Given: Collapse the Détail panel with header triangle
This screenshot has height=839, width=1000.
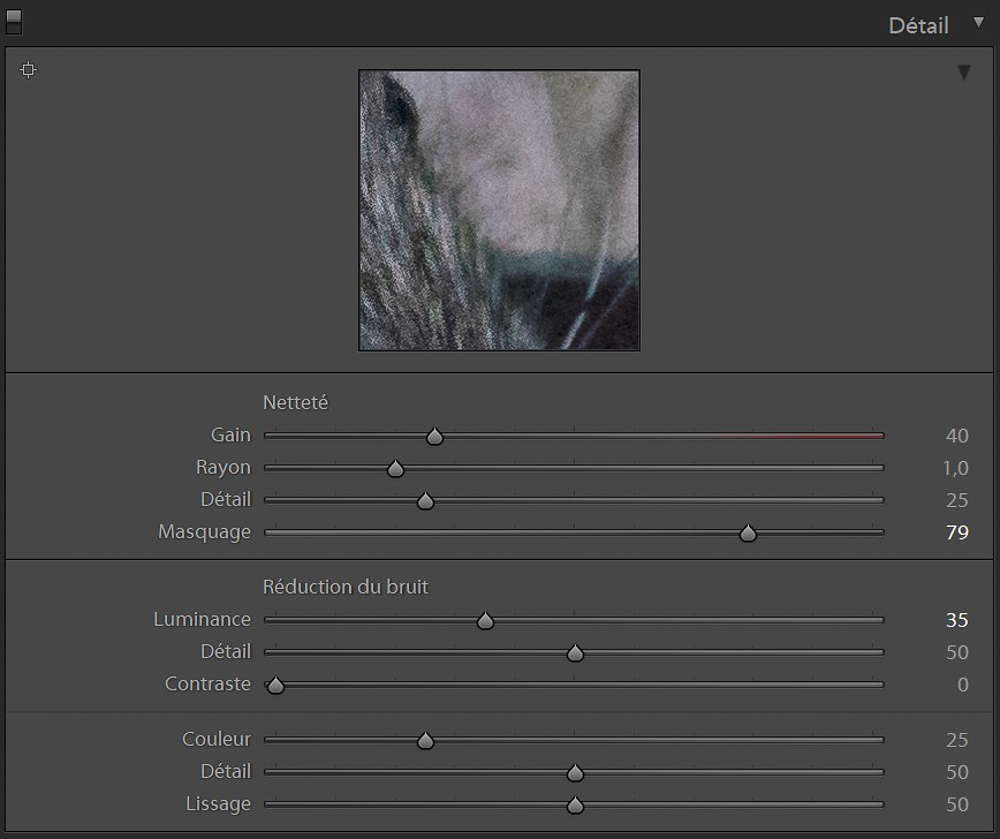Looking at the screenshot, I should click(x=978, y=23).
